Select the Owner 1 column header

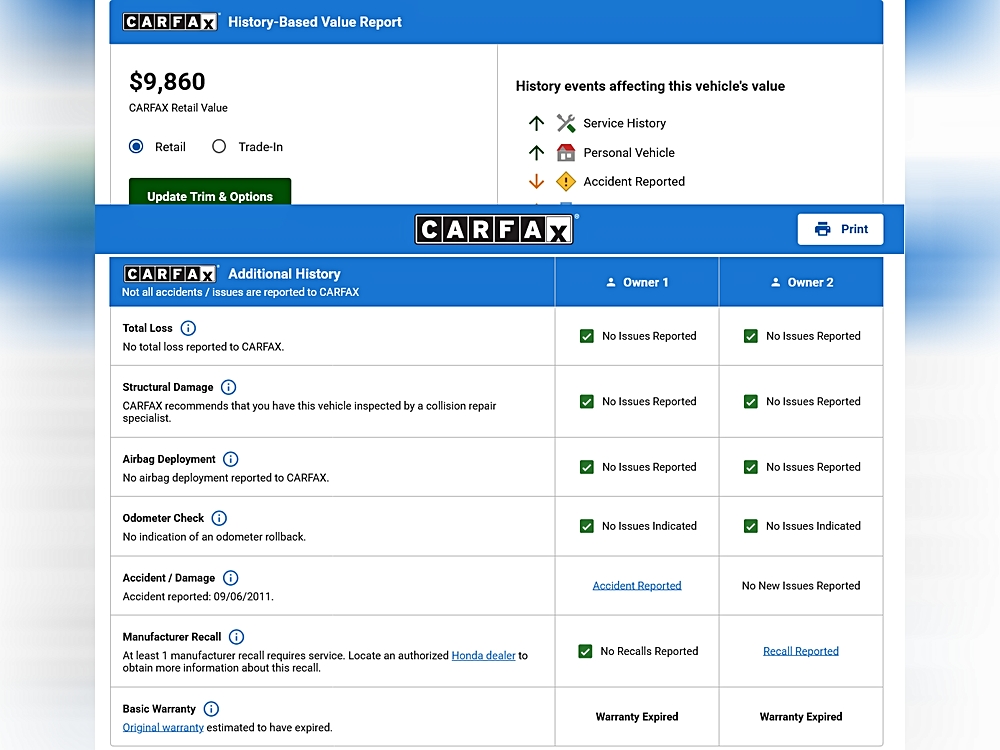click(x=636, y=282)
